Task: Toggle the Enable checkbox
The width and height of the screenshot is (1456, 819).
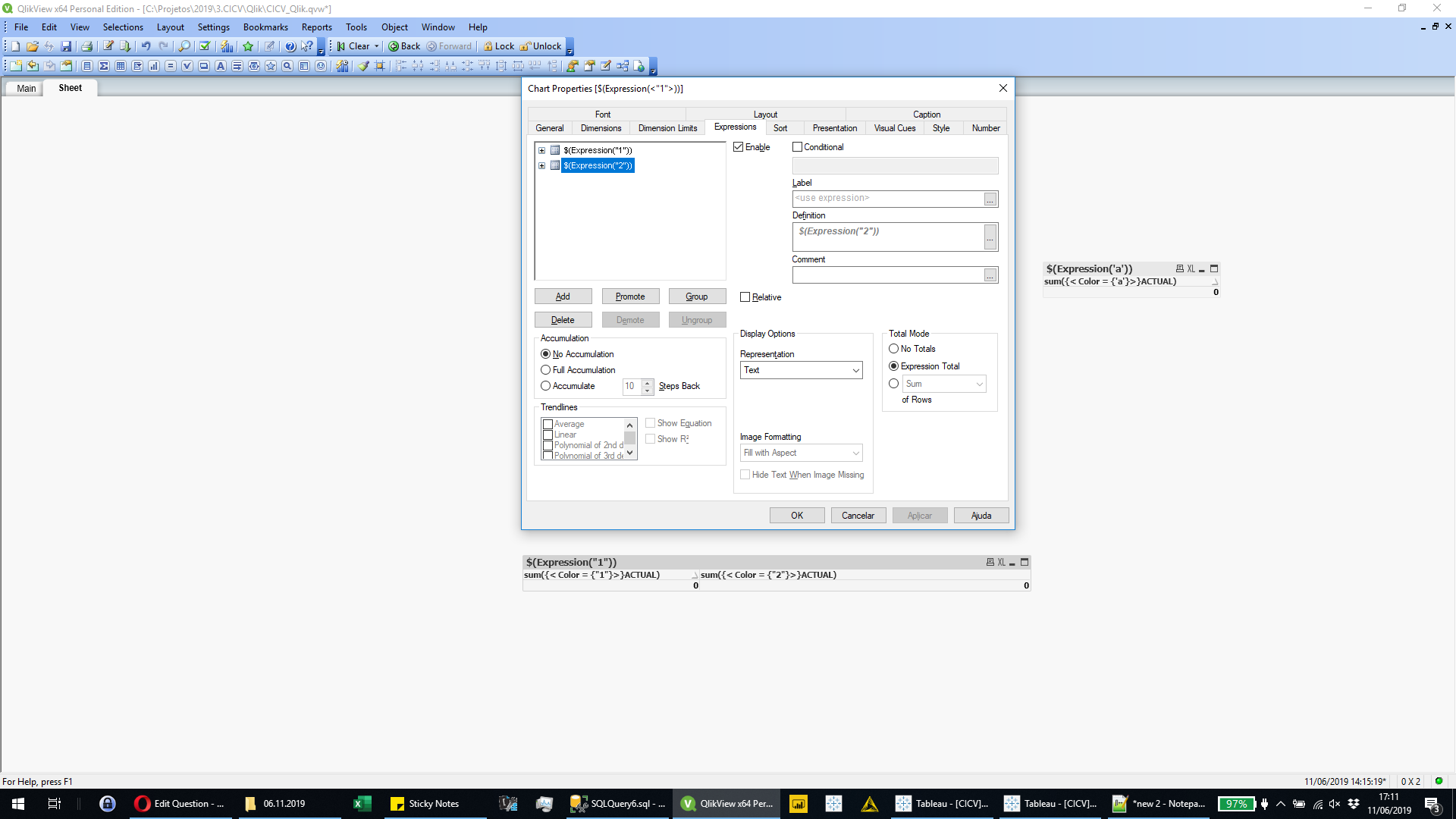Action: 738,147
